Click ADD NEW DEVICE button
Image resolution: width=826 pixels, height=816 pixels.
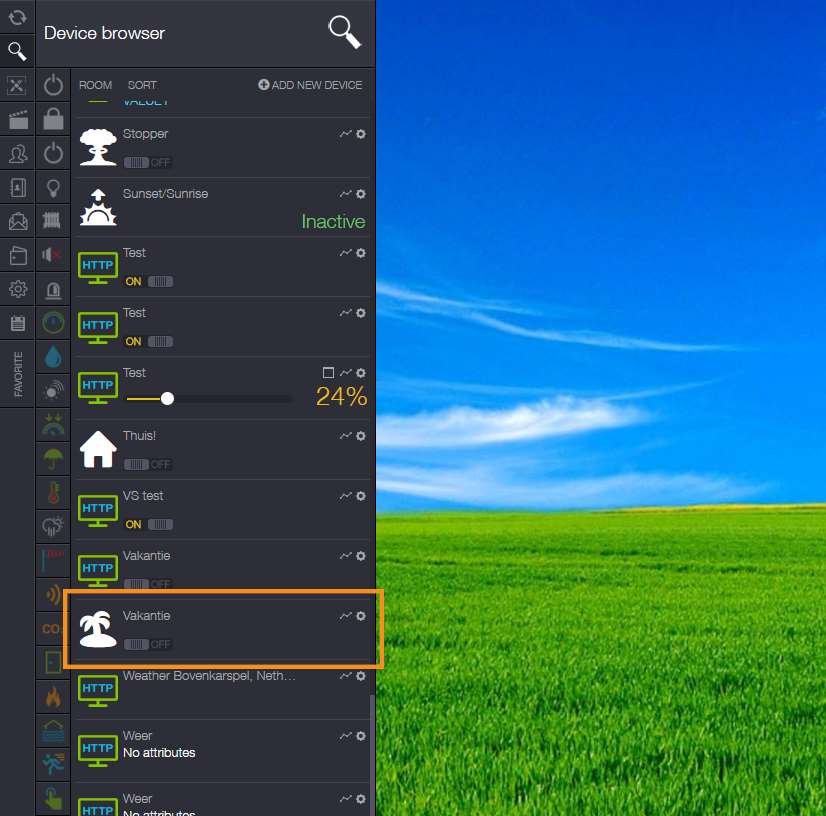(310, 85)
